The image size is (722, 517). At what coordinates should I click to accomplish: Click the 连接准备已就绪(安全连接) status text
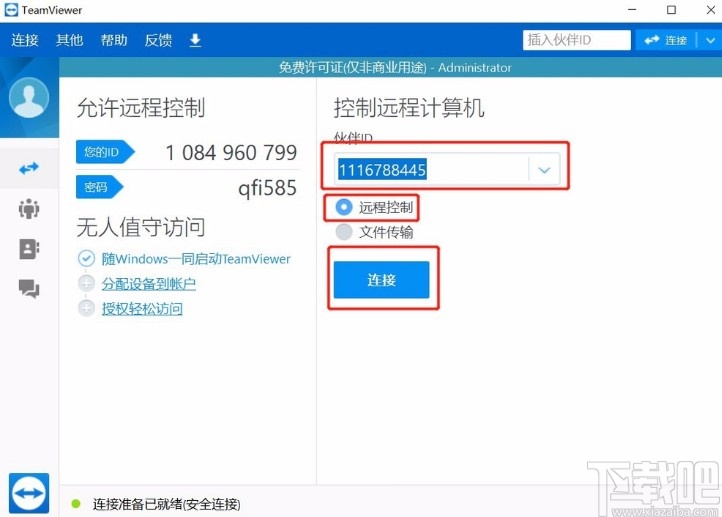pos(167,505)
